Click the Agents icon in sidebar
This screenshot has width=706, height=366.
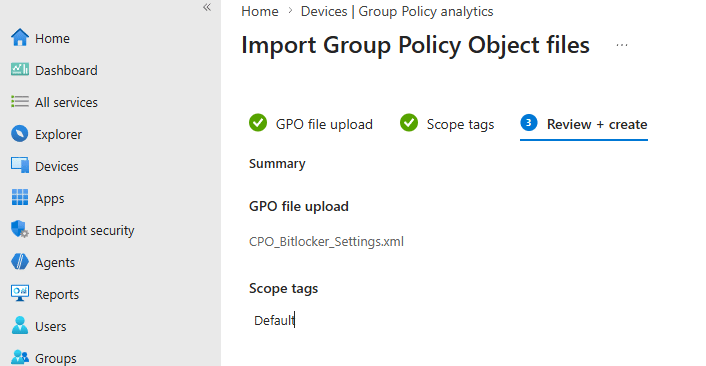20,262
